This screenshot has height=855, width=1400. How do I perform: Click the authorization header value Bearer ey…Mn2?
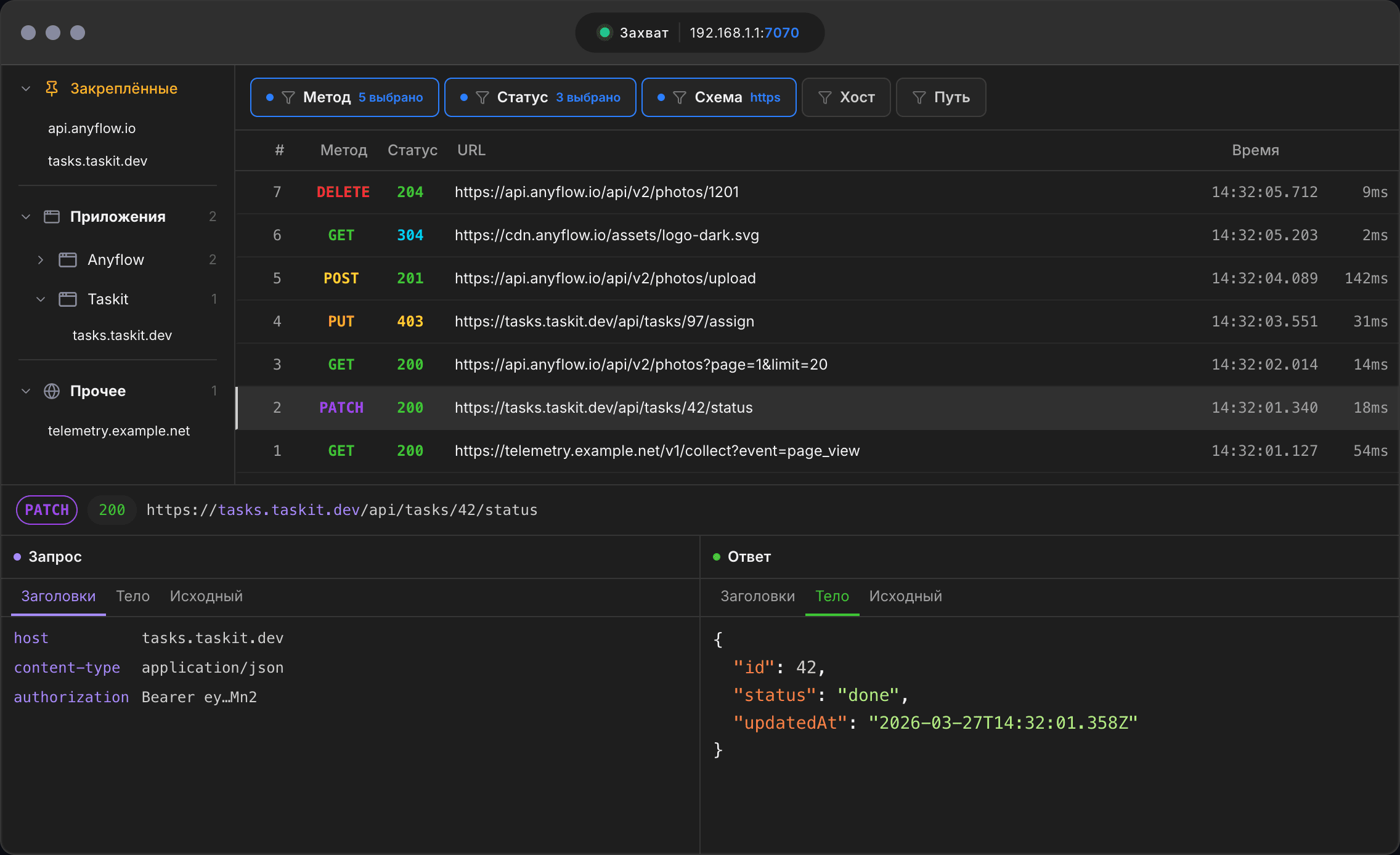pyautogui.click(x=199, y=697)
